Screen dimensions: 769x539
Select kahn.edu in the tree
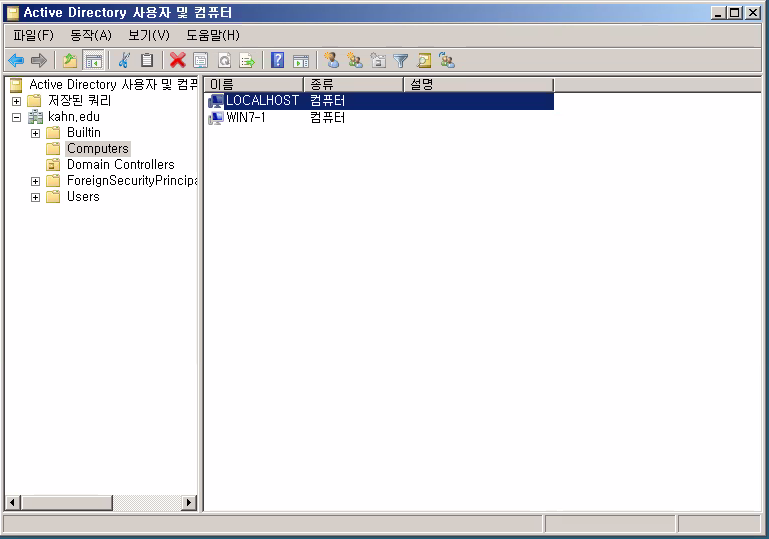click(x=74, y=117)
